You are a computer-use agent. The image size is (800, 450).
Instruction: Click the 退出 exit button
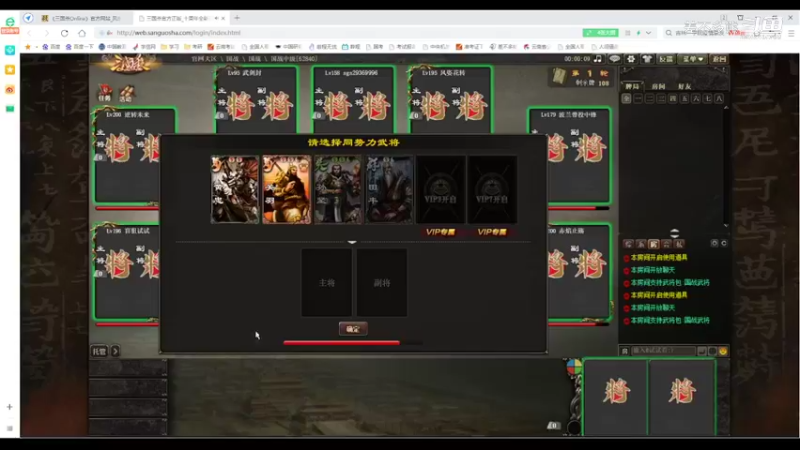tap(719, 59)
